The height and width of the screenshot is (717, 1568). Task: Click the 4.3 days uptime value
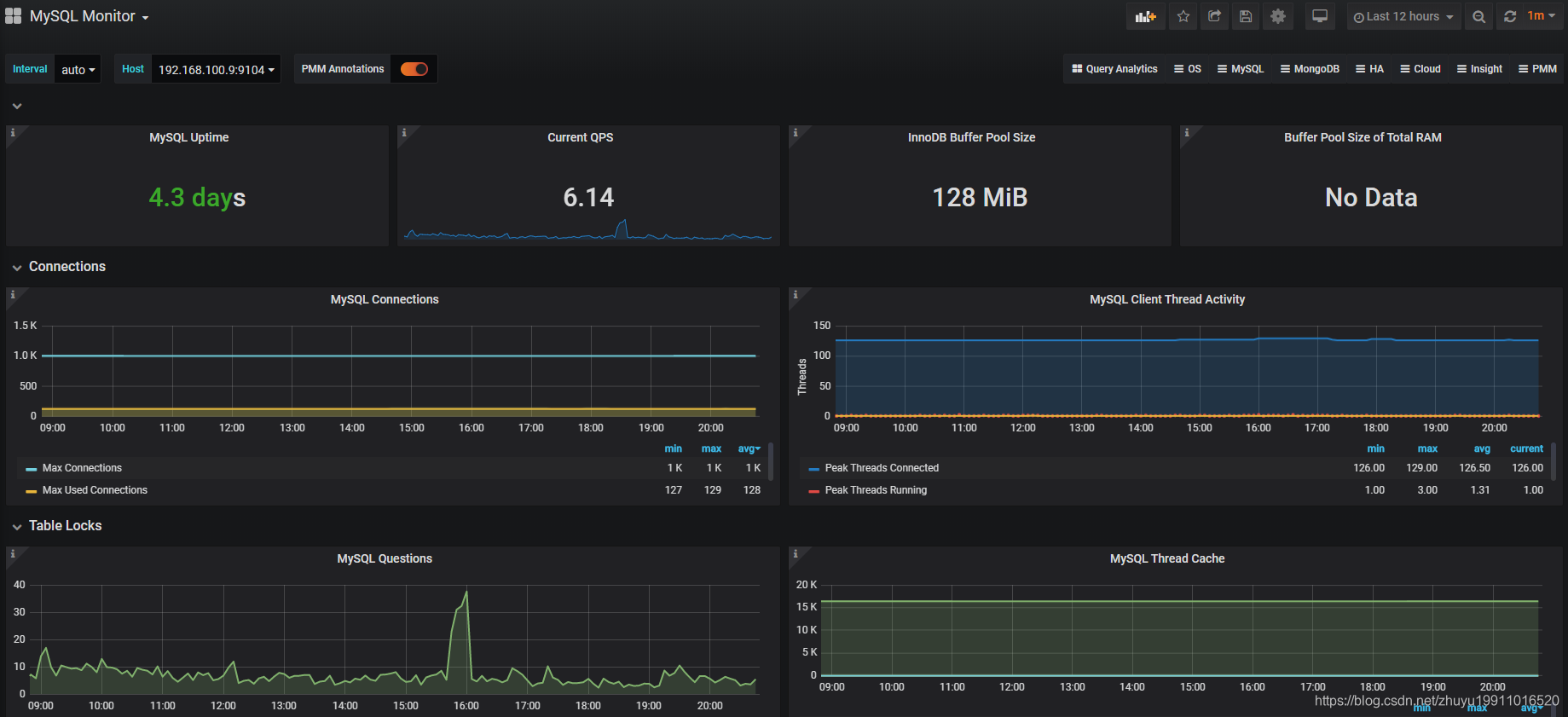pos(197,198)
